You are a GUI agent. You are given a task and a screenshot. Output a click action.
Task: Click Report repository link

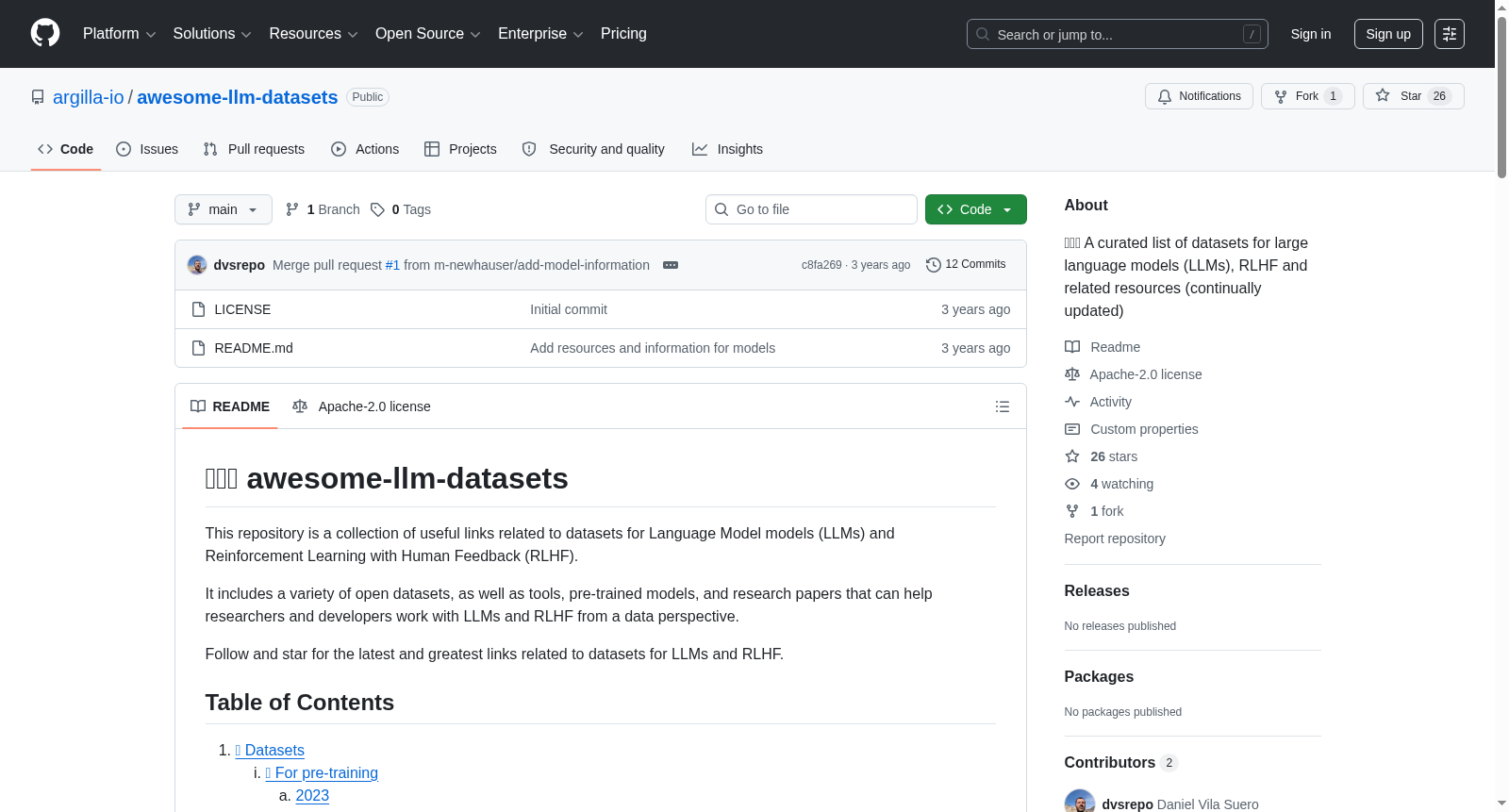click(x=1115, y=539)
